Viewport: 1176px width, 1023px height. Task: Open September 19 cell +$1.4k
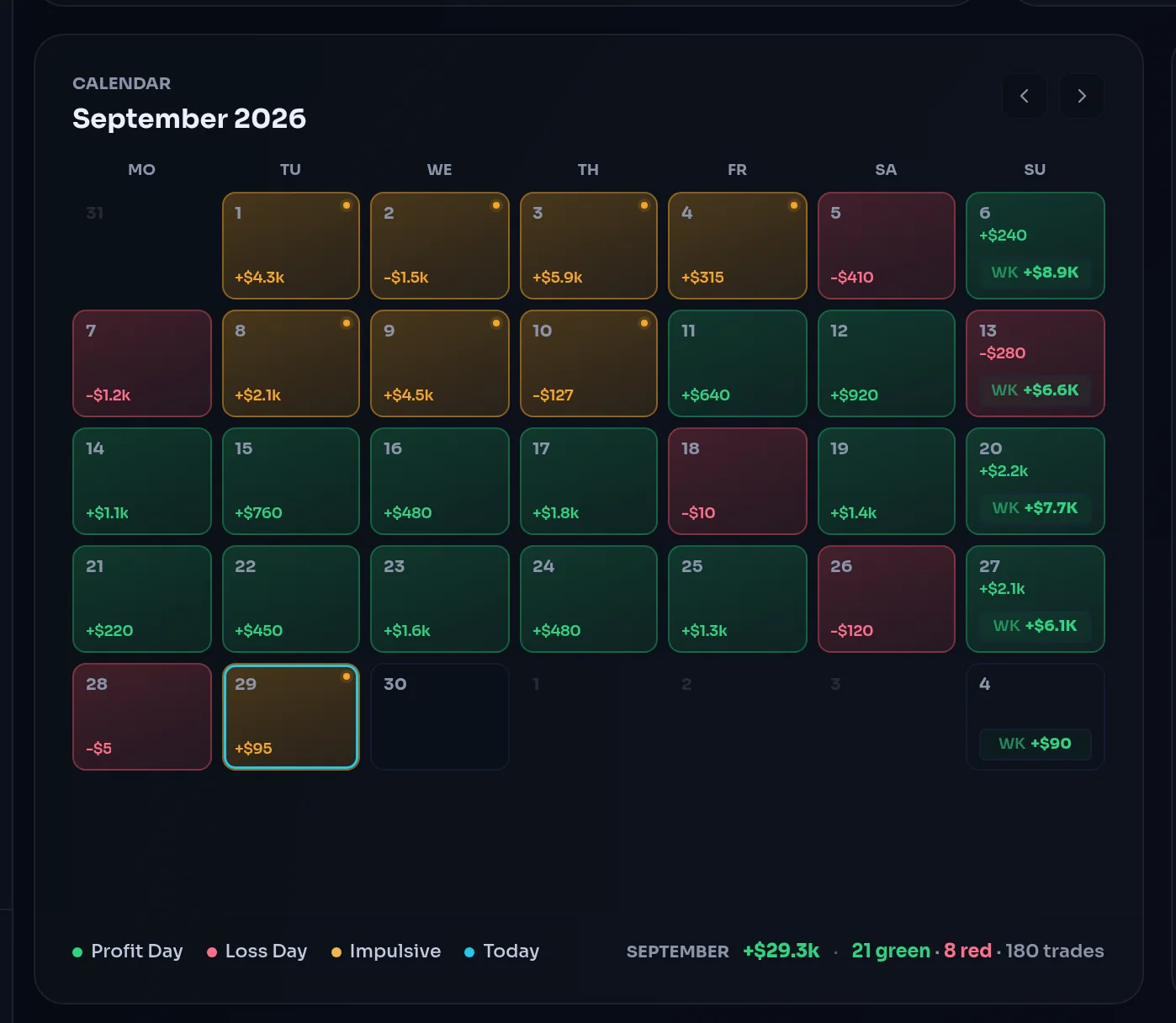coord(887,481)
